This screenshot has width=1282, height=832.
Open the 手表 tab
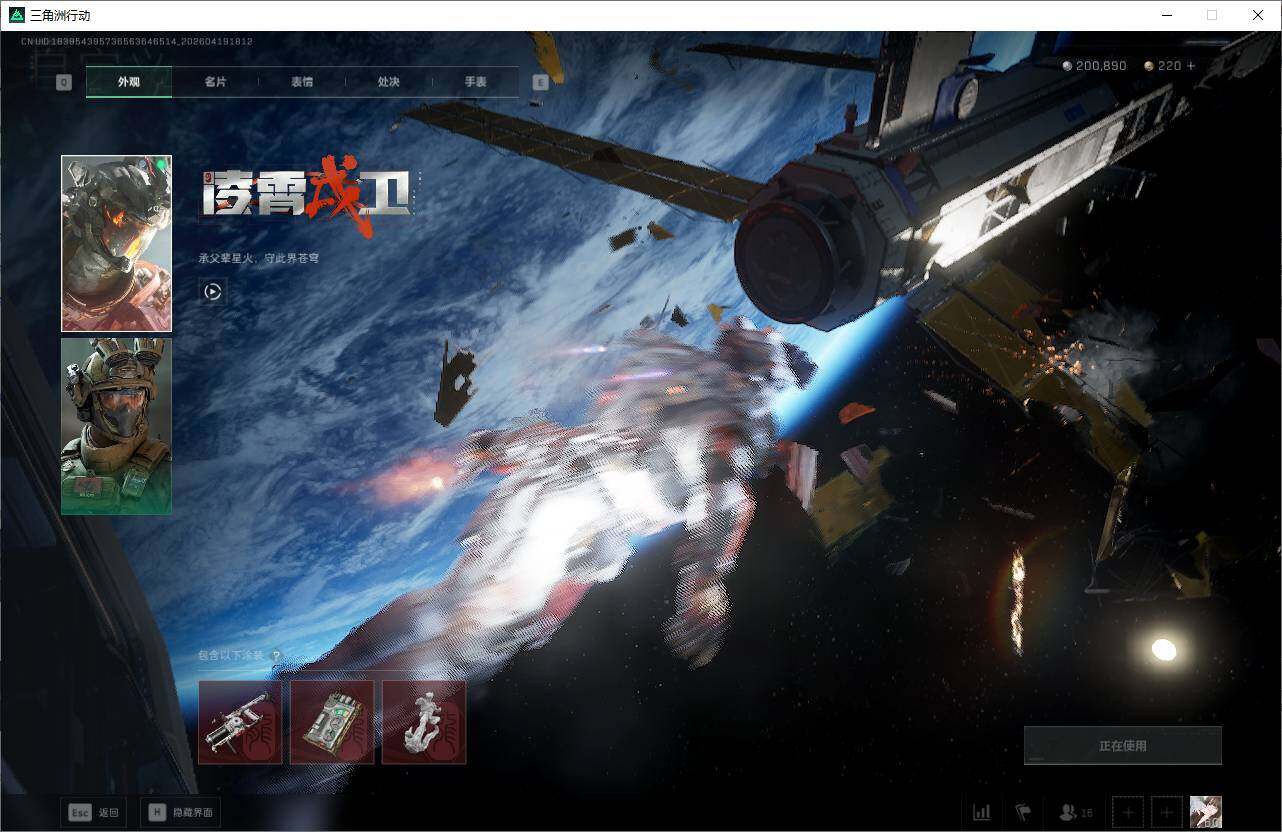(475, 82)
